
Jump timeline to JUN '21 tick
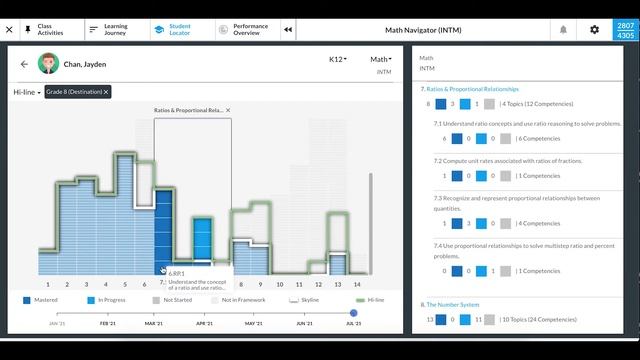tap(304, 313)
